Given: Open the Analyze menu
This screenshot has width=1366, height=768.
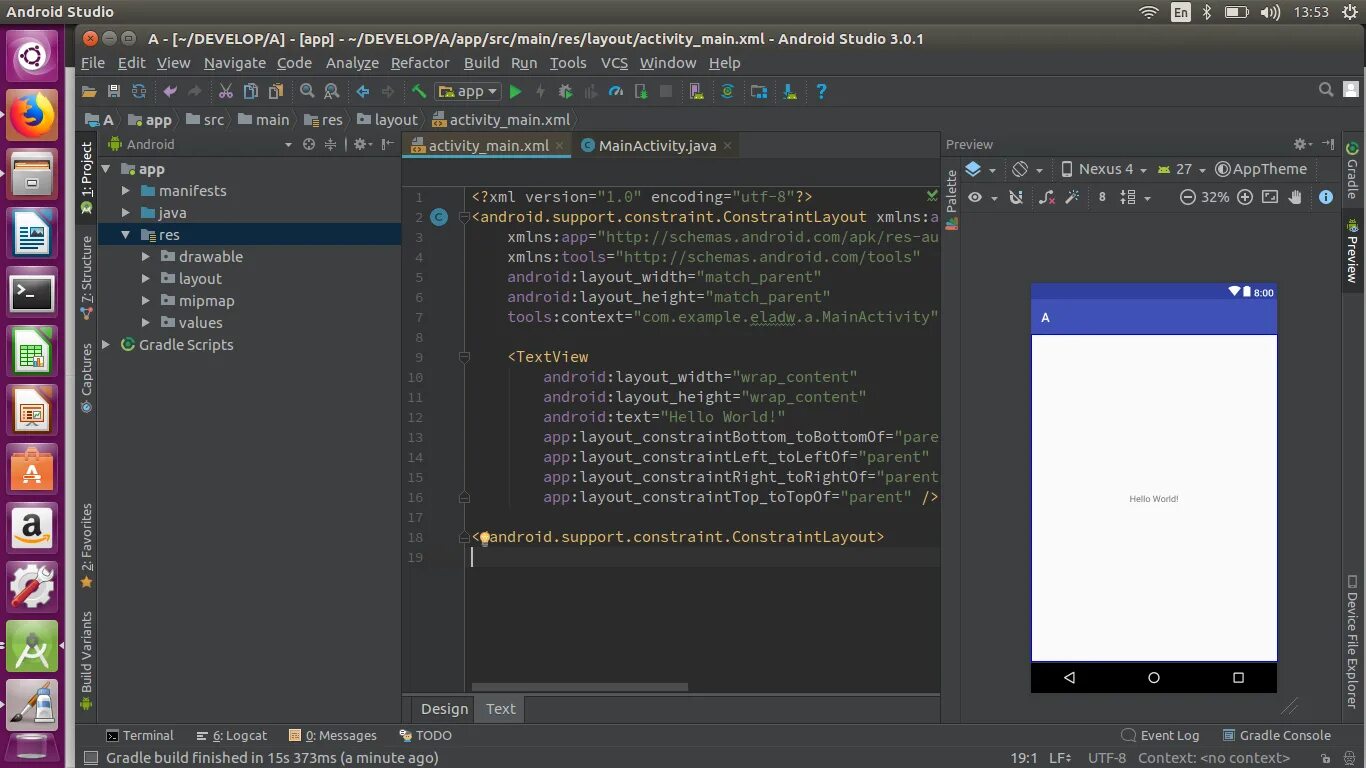Looking at the screenshot, I should pos(352,62).
